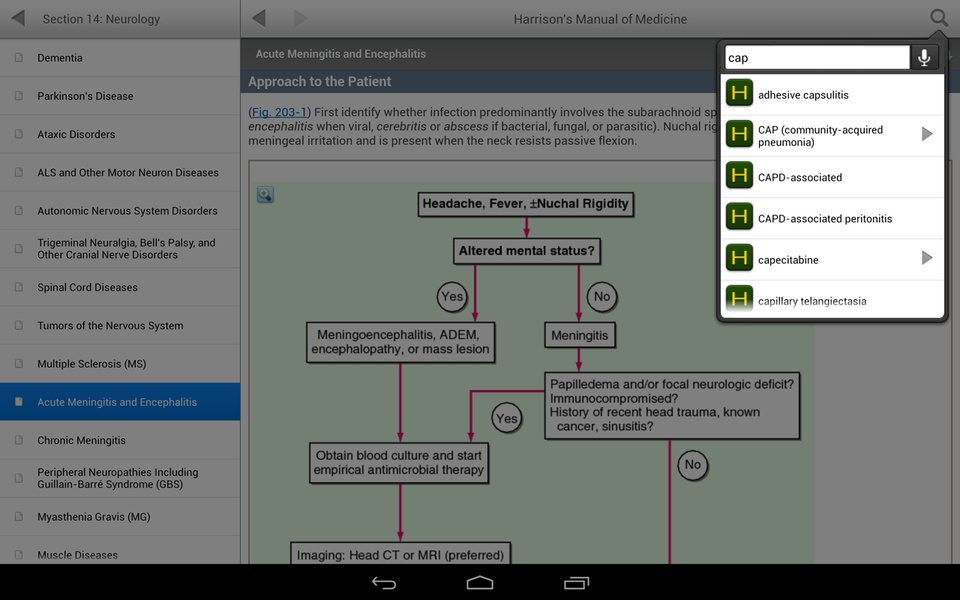Tap page icon beside Ataxic Disorders
Screen dimensions: 960x600
click(19, 134)
